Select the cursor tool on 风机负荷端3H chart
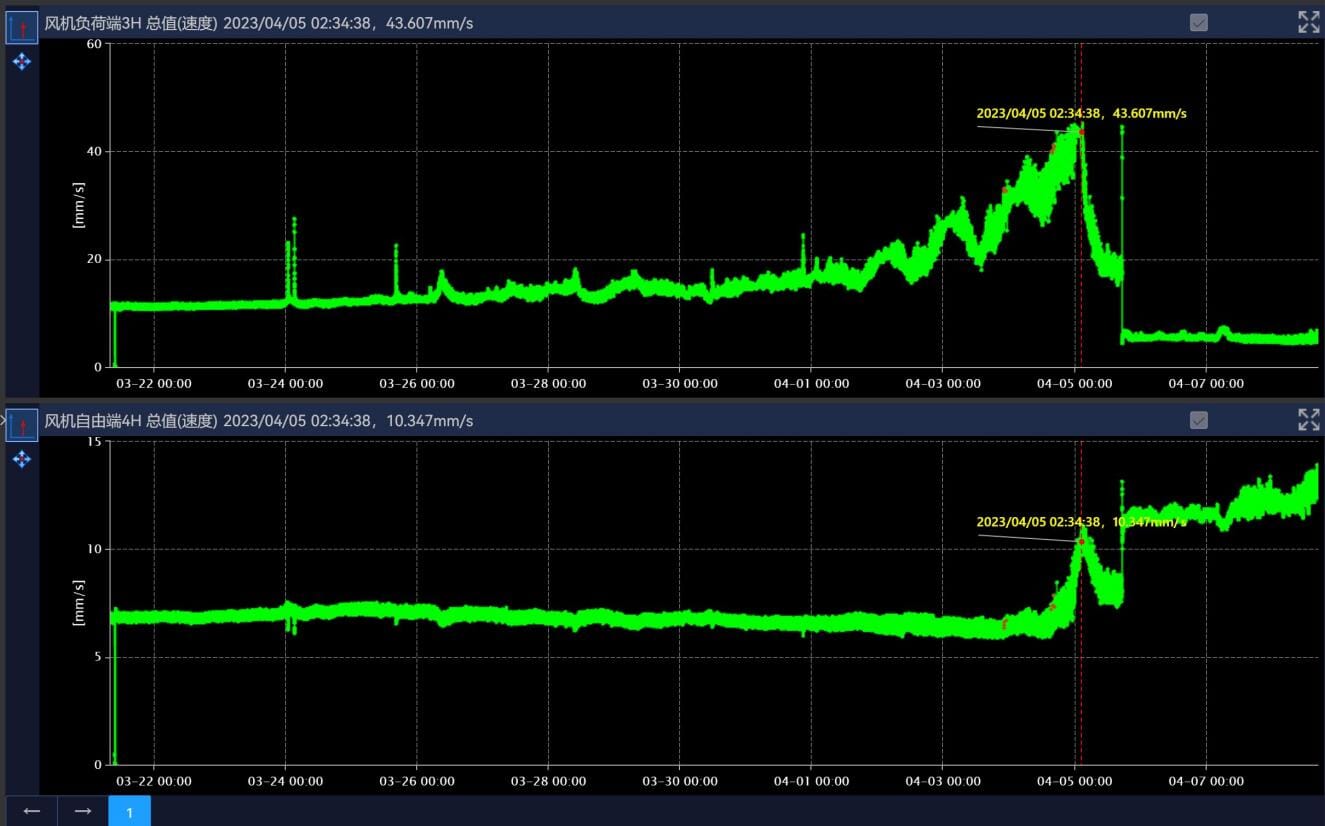1325x826 pixels. (22, 25)
